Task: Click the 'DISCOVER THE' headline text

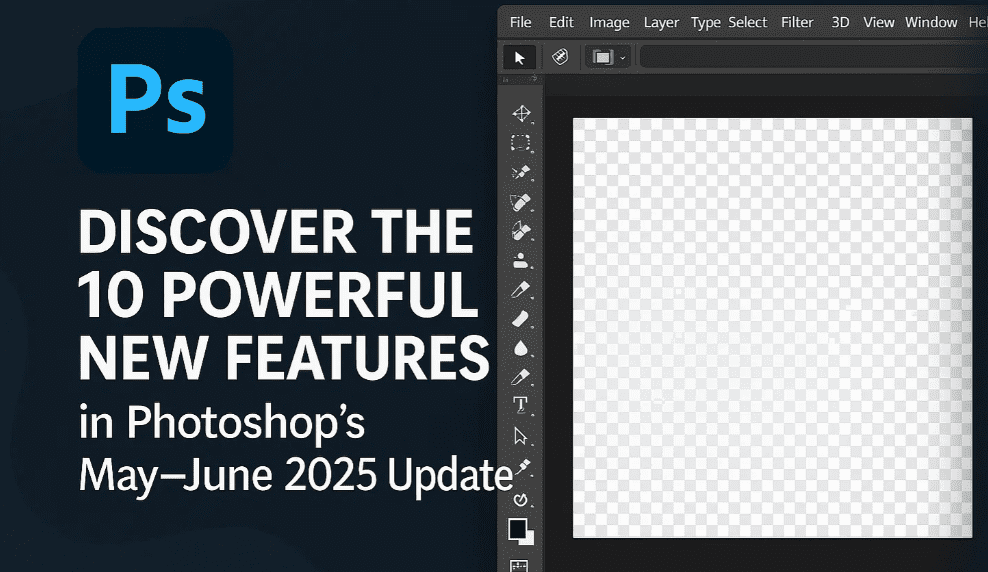Action: (x=276, y=231)
